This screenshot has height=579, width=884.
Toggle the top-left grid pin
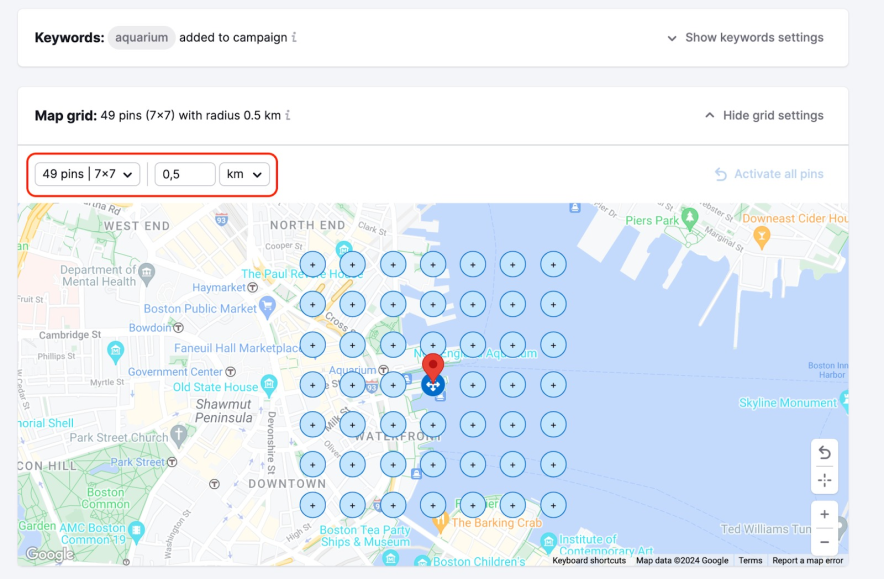[x=313, y=264]
